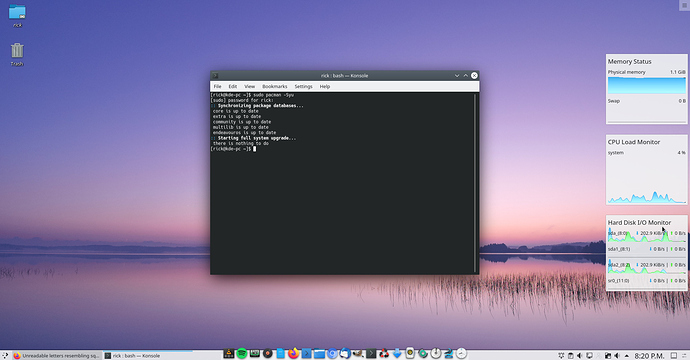The width and height of the screenshot is (690, 360).
Task: Click the brightness sun tray icon
Action: [x=561, y=356]
